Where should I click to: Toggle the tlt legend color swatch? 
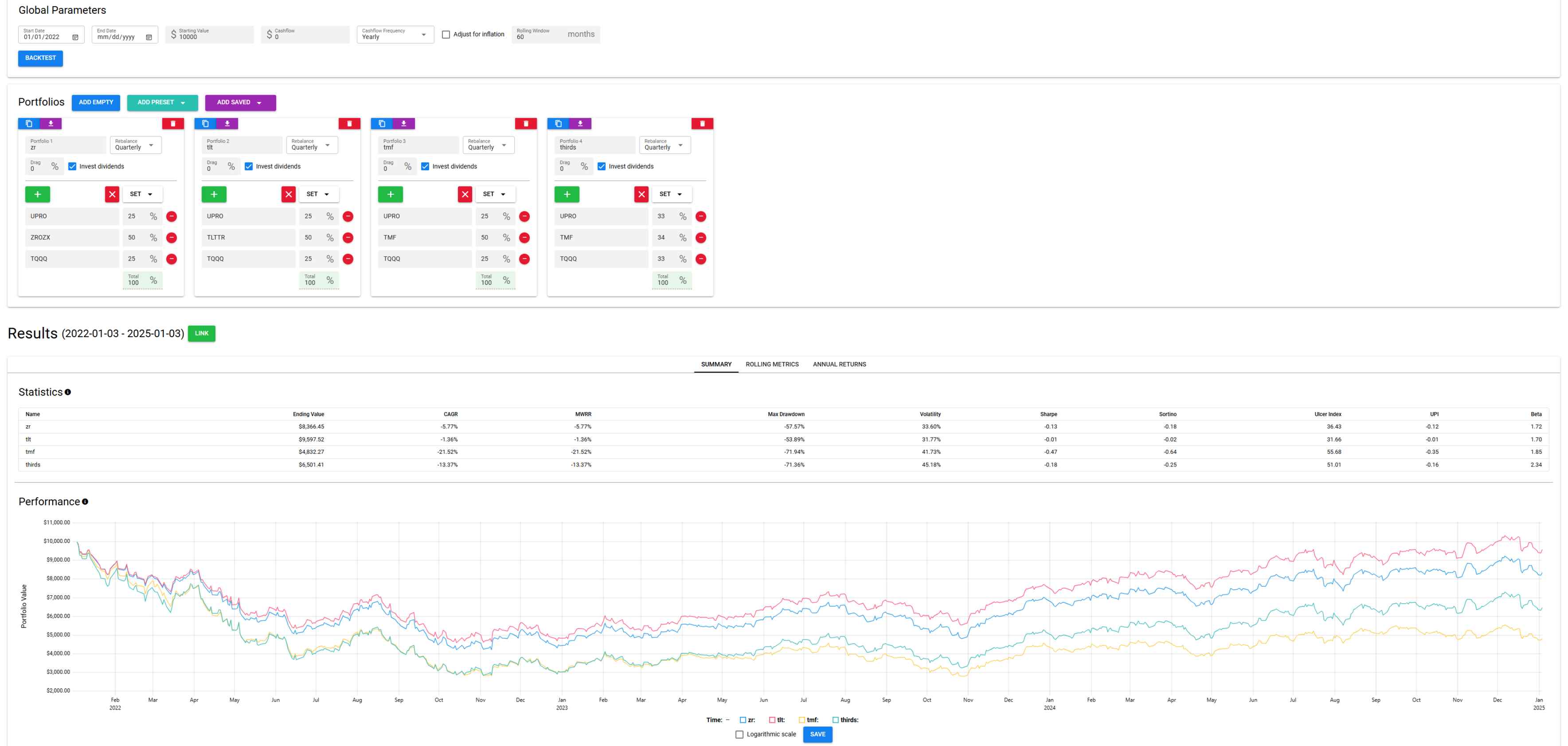(x=772, y=720)
